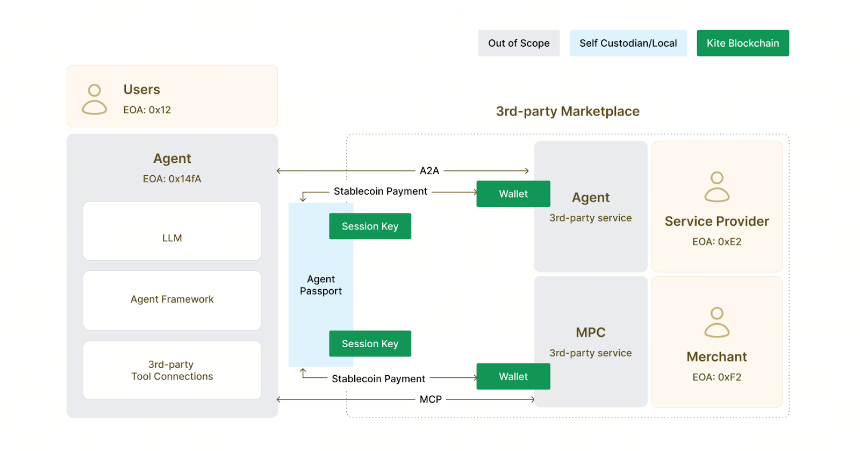Click the Wallet box beside MPC service
The image size is (860, 451).
(513, 376)
